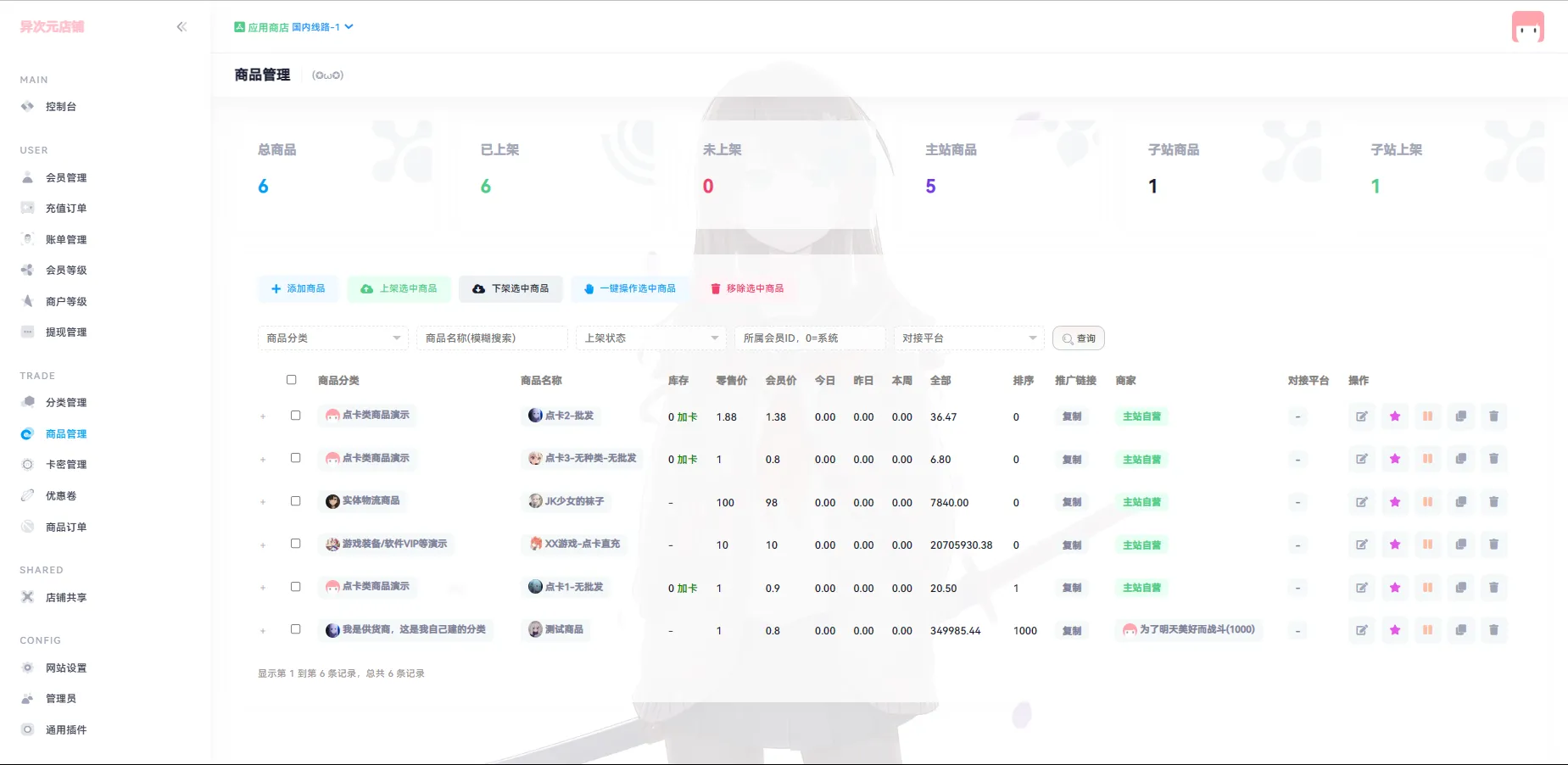Screen dimensions: 1568x765
Task: Open the 商品分类 filter dropdown
Action: click(332, 338)
